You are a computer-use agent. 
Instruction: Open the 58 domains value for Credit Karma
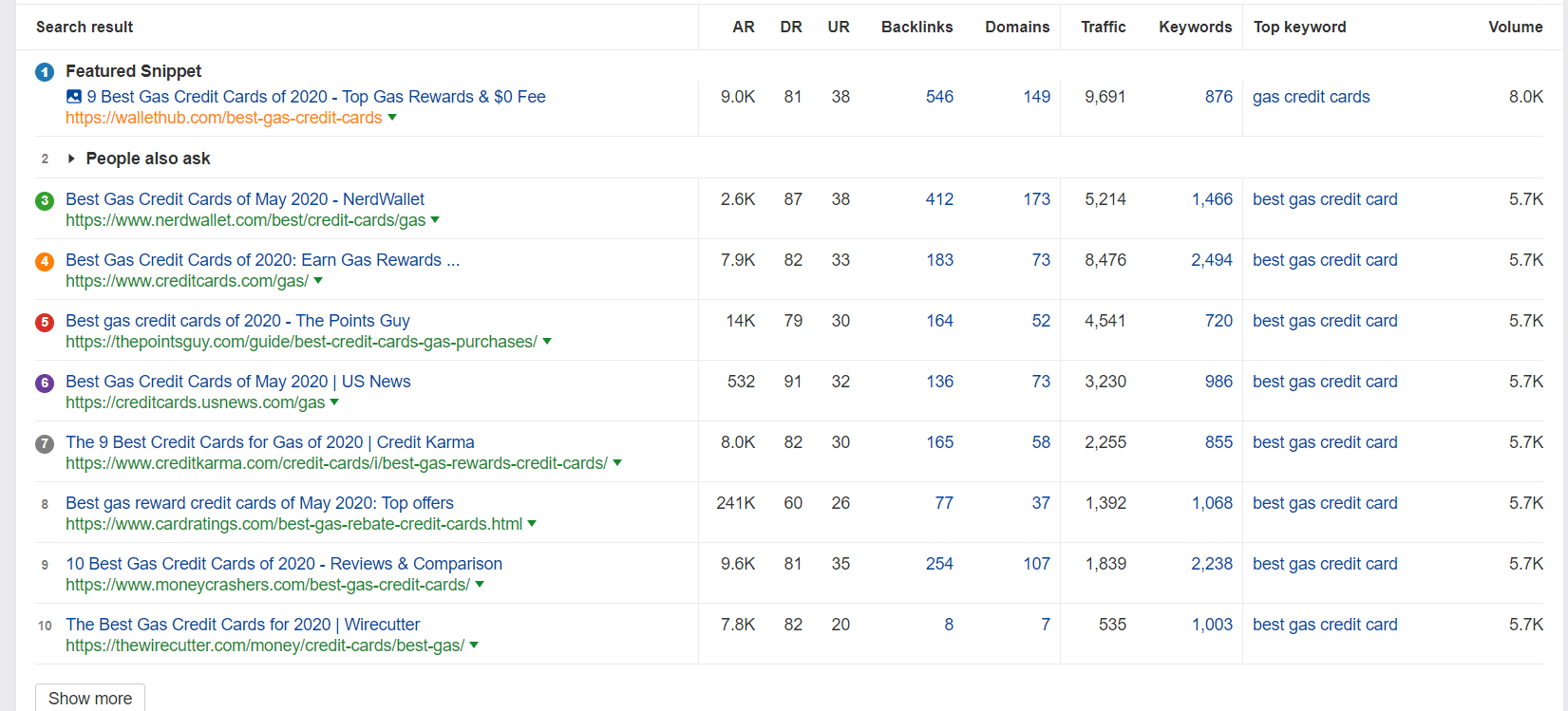click(1041, 442)
